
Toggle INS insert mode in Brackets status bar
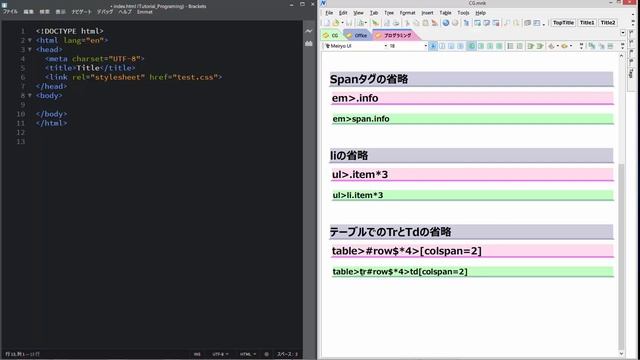pyautogui.click(x=197, y=354)
